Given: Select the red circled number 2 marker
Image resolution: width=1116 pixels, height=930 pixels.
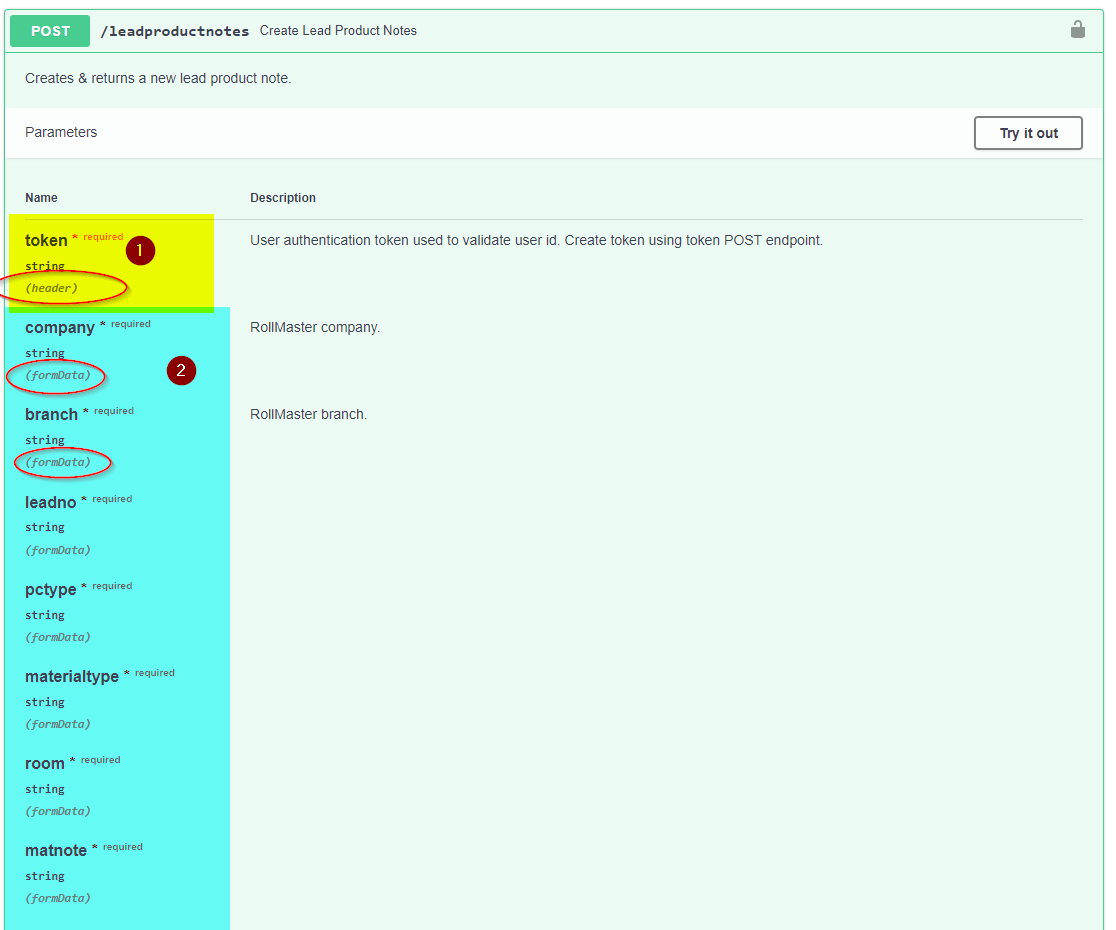Looking at the screenshot, I should point(181,371).
